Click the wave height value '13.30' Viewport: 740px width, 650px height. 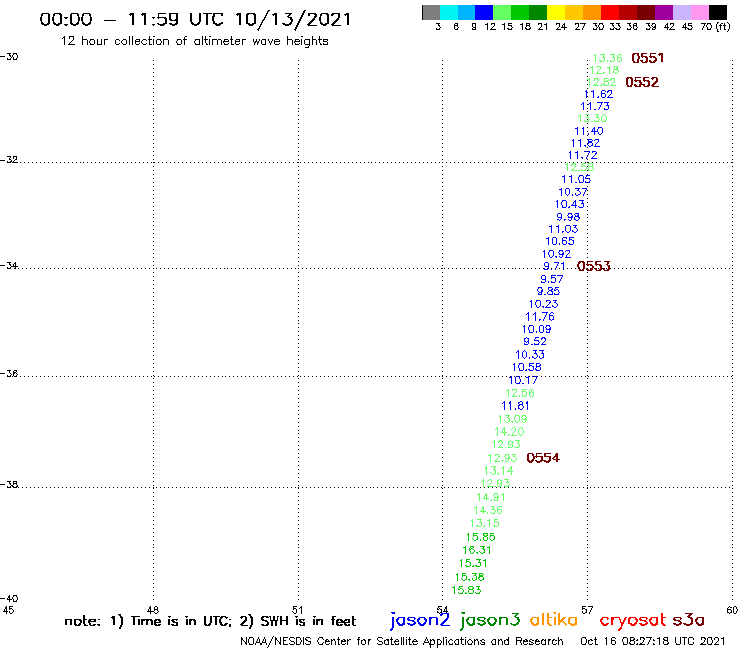click(592, 118)
